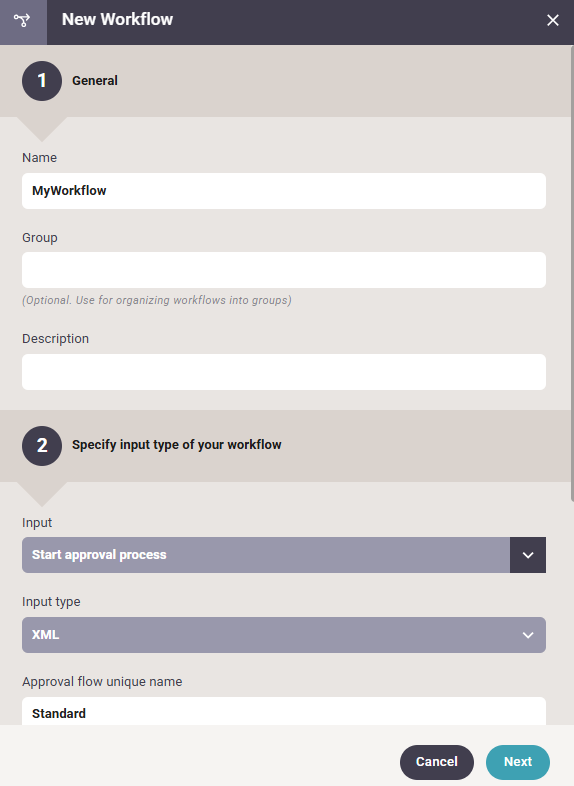Close the New Workflow dialog
The width and height of the screenshot is (574, 786).
click(x=552, y=20)
